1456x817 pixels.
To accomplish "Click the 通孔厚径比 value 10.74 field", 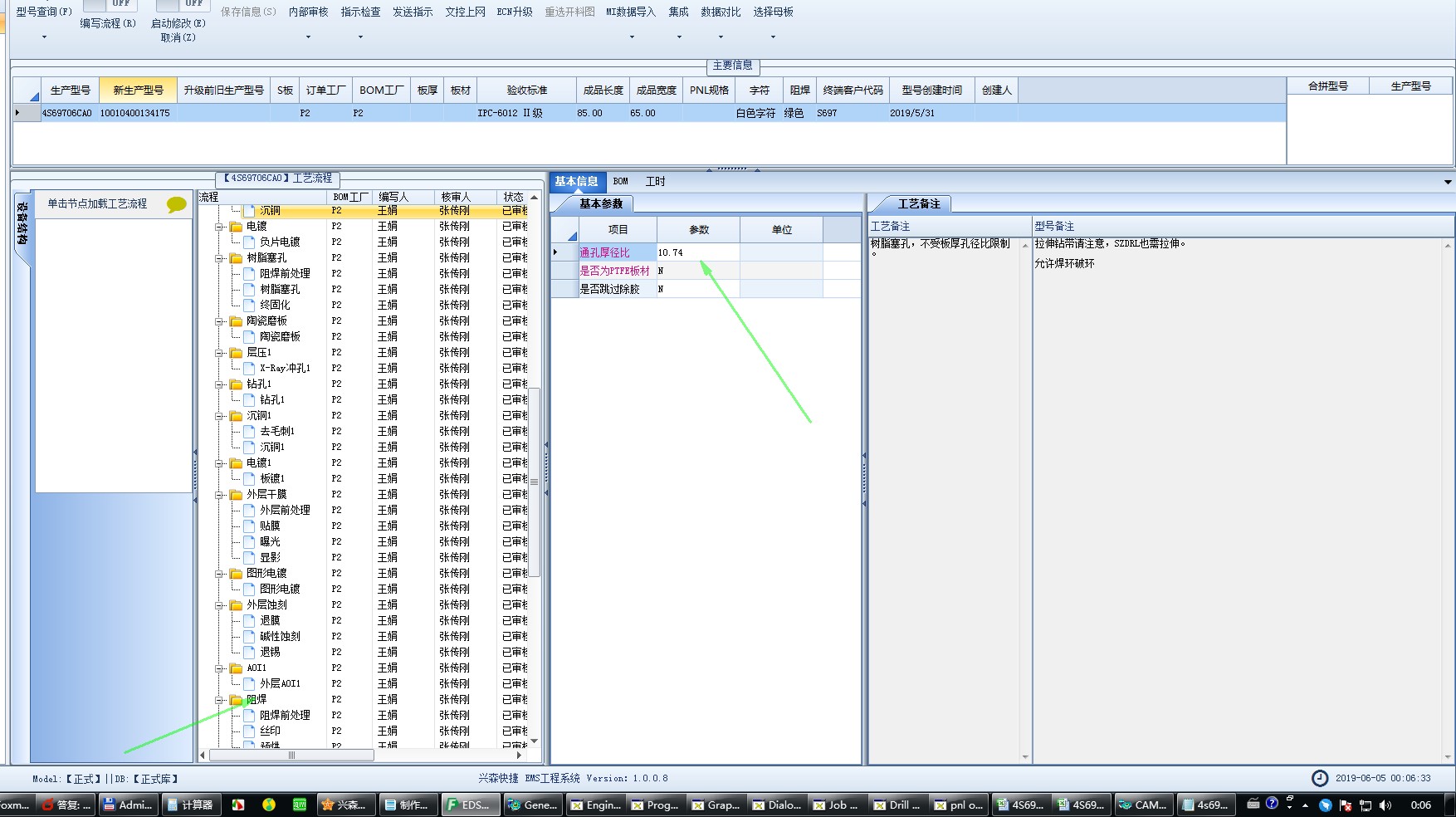I will [x=698, y=252].
